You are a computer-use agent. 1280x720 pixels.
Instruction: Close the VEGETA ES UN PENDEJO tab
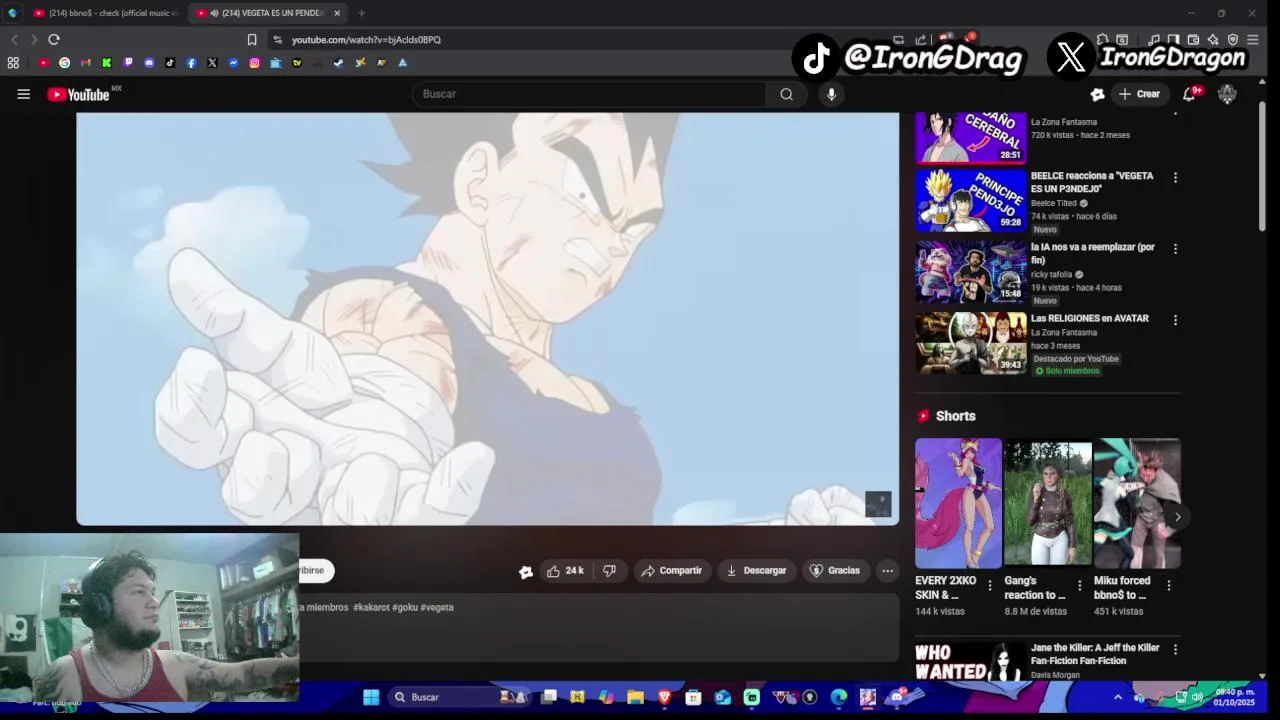(337, 13)
